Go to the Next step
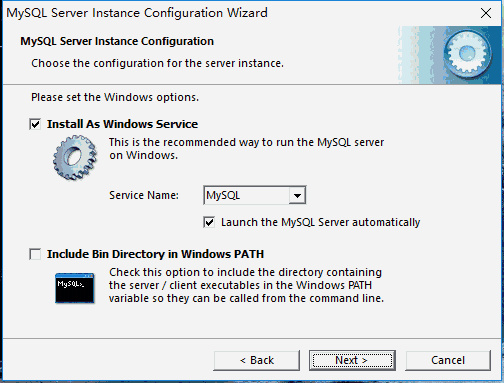This screenshot has width=504, height=383. [352, 360]
